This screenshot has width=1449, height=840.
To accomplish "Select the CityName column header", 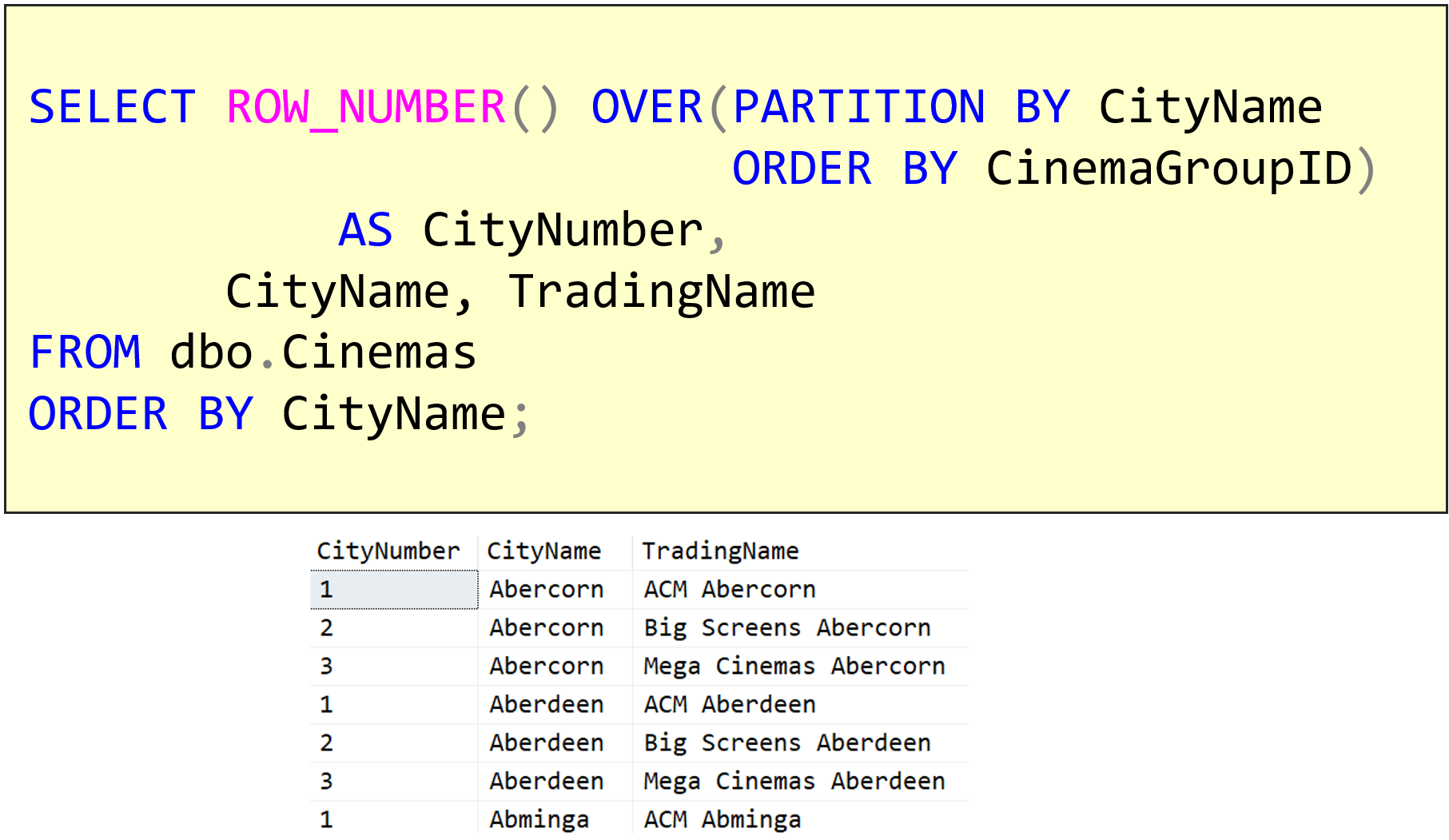I will (x=544, y=550).
